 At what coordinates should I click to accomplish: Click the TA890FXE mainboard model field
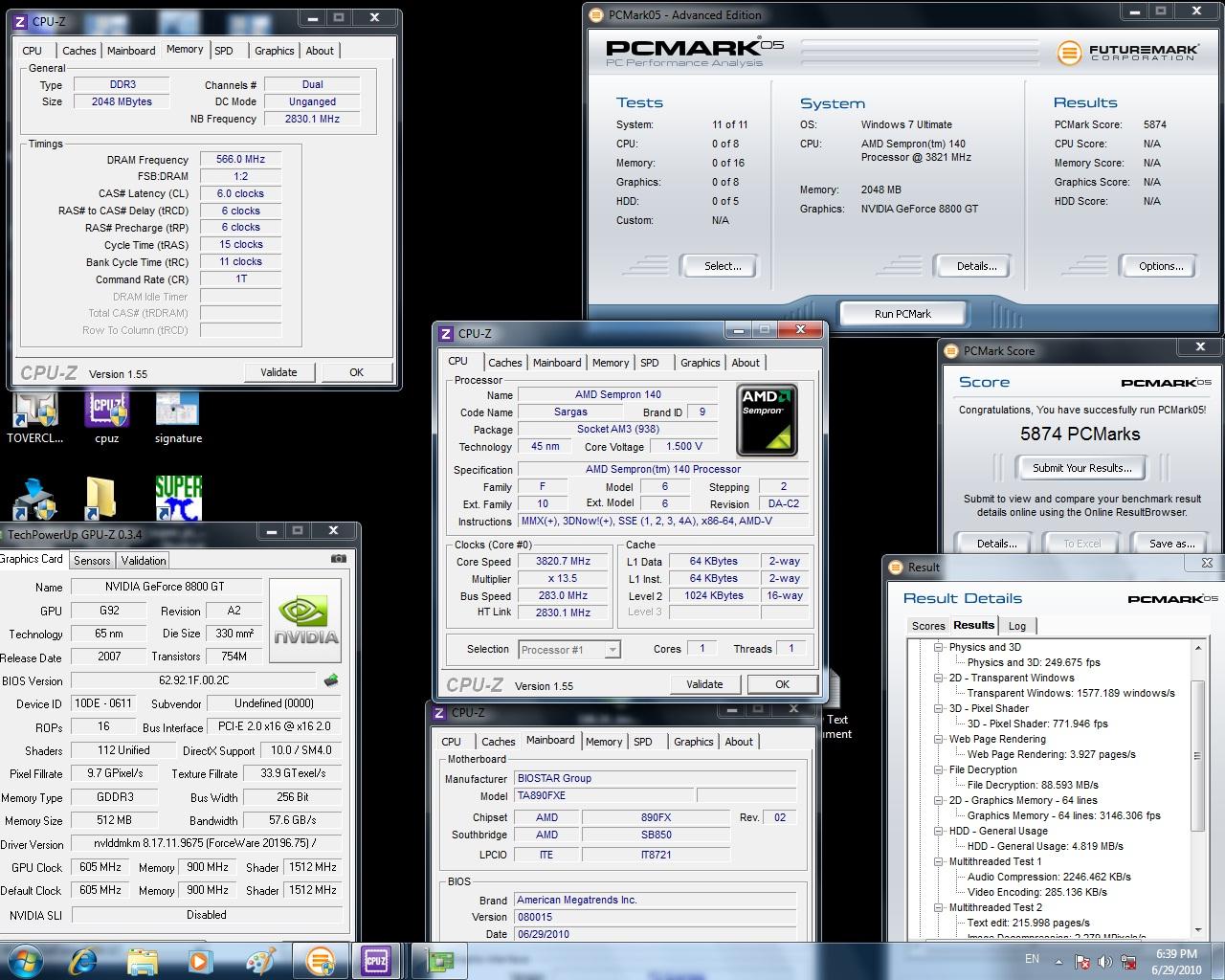click(x=604, y=796)
